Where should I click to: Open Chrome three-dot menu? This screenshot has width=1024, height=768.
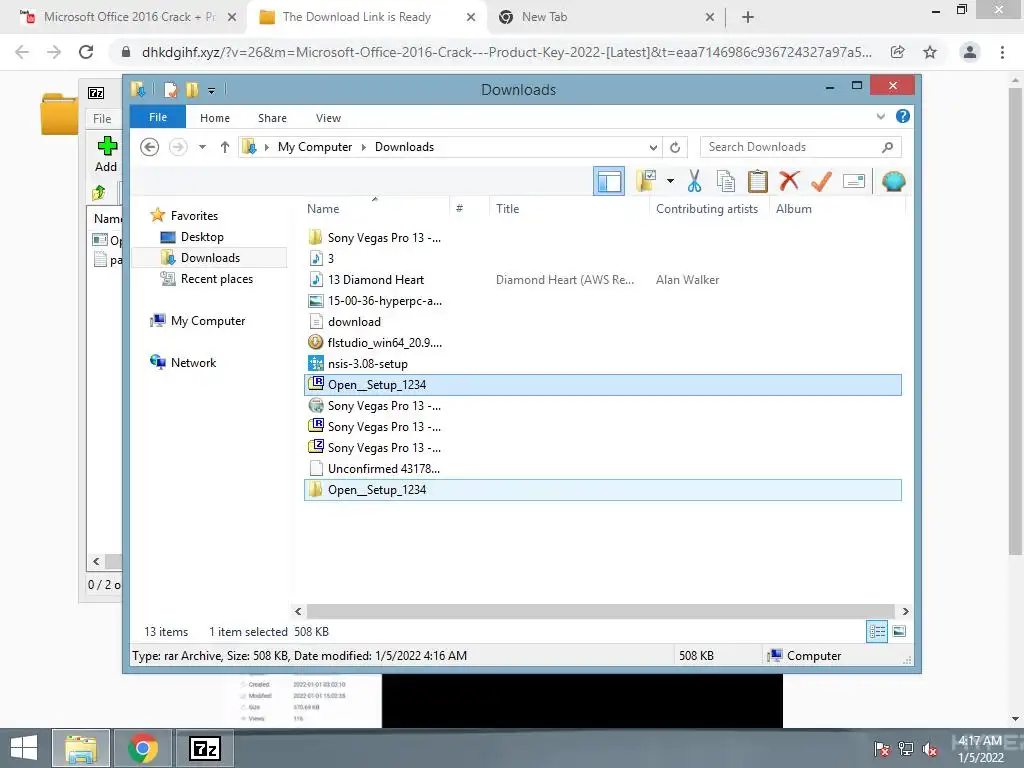point(1002,52)
